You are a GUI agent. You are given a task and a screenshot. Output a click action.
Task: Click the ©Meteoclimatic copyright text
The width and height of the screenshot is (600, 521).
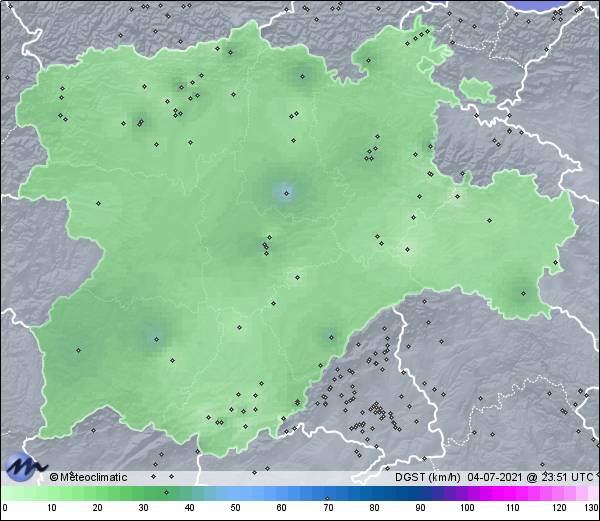[88, 477]
